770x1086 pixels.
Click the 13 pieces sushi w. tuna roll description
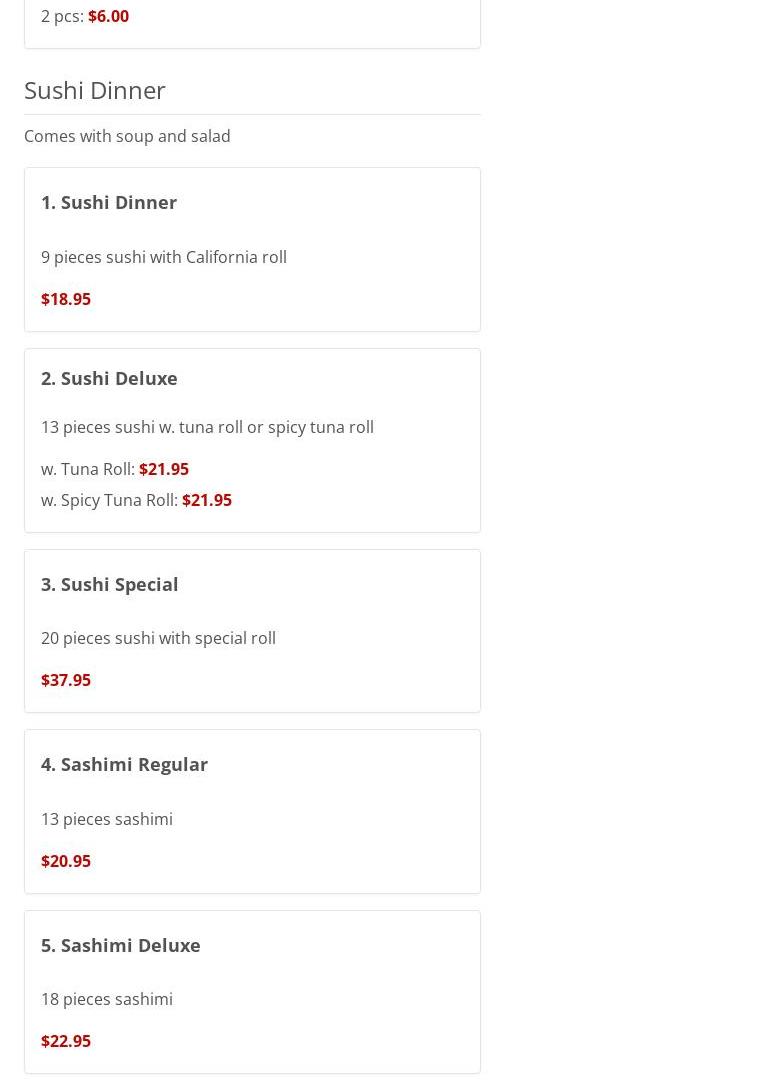207,427
